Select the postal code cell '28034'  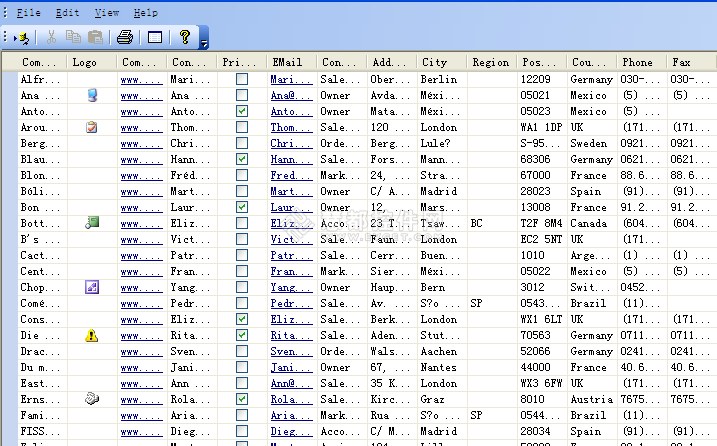(542, 431)
